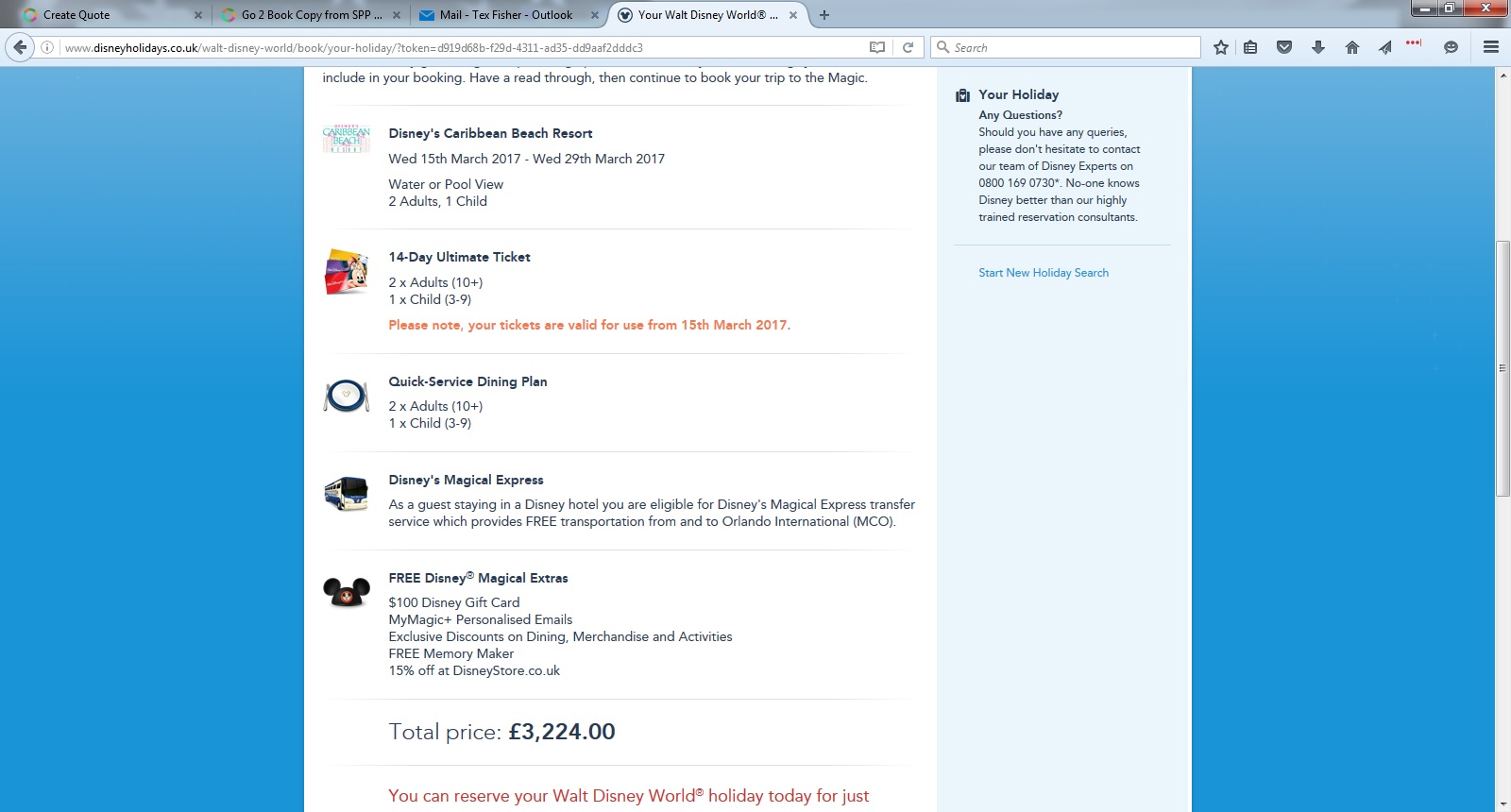The width and height of the screenshot is (1511, 812).
Task: Close the Your Walt Disney World tab
Action: tap(793, 15)
